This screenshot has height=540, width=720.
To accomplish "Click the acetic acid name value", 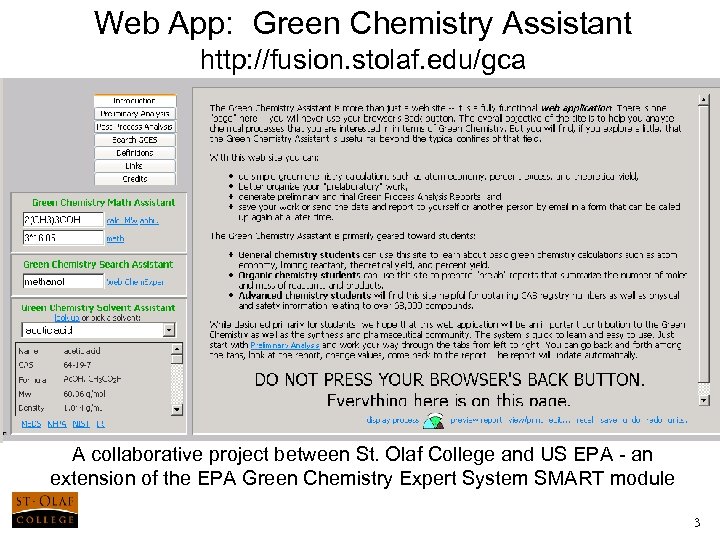I will 82,350.
